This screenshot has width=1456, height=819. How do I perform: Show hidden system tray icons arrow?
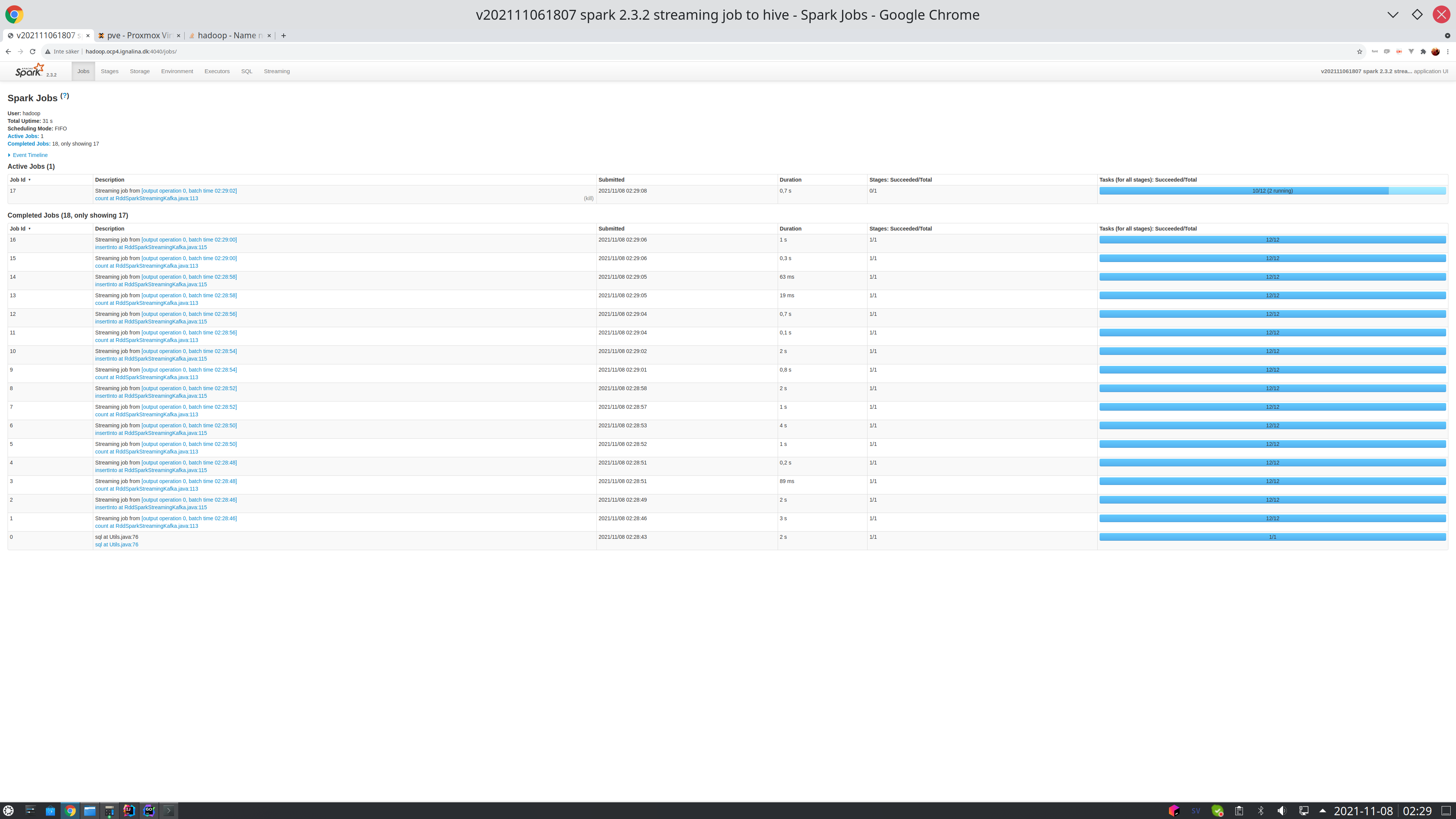[1322, 811]
